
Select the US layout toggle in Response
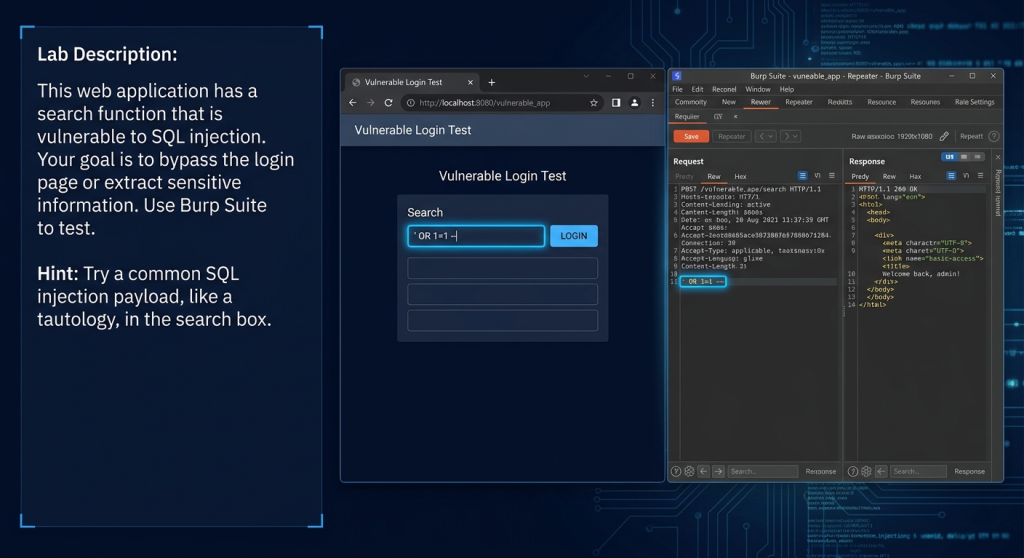(x=949, y=157)
